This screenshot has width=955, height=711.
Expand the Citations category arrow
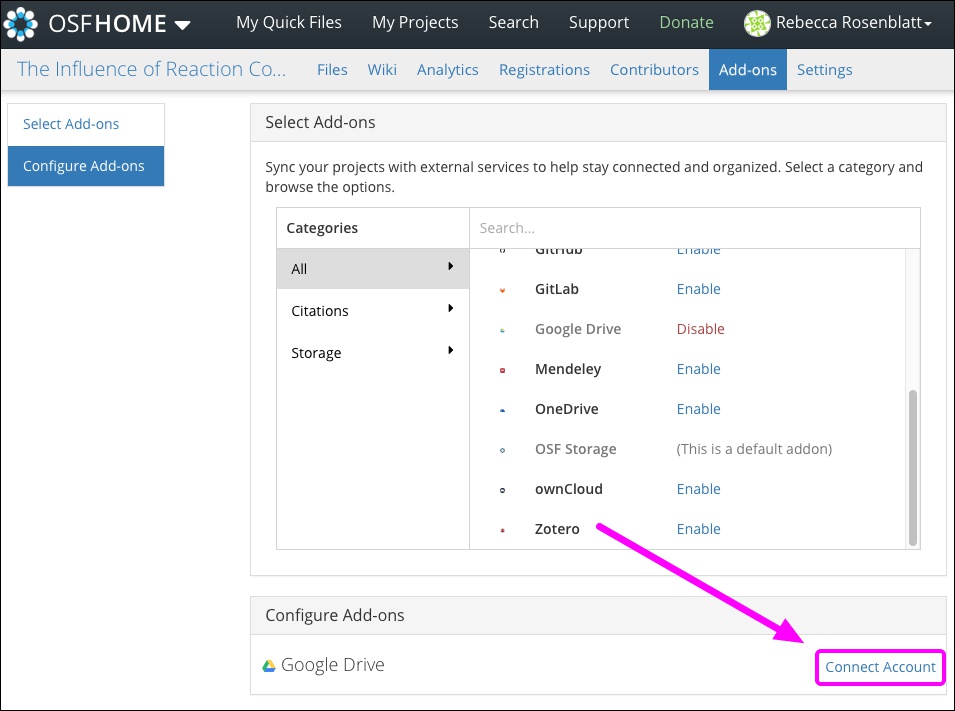tap(450, 308)
